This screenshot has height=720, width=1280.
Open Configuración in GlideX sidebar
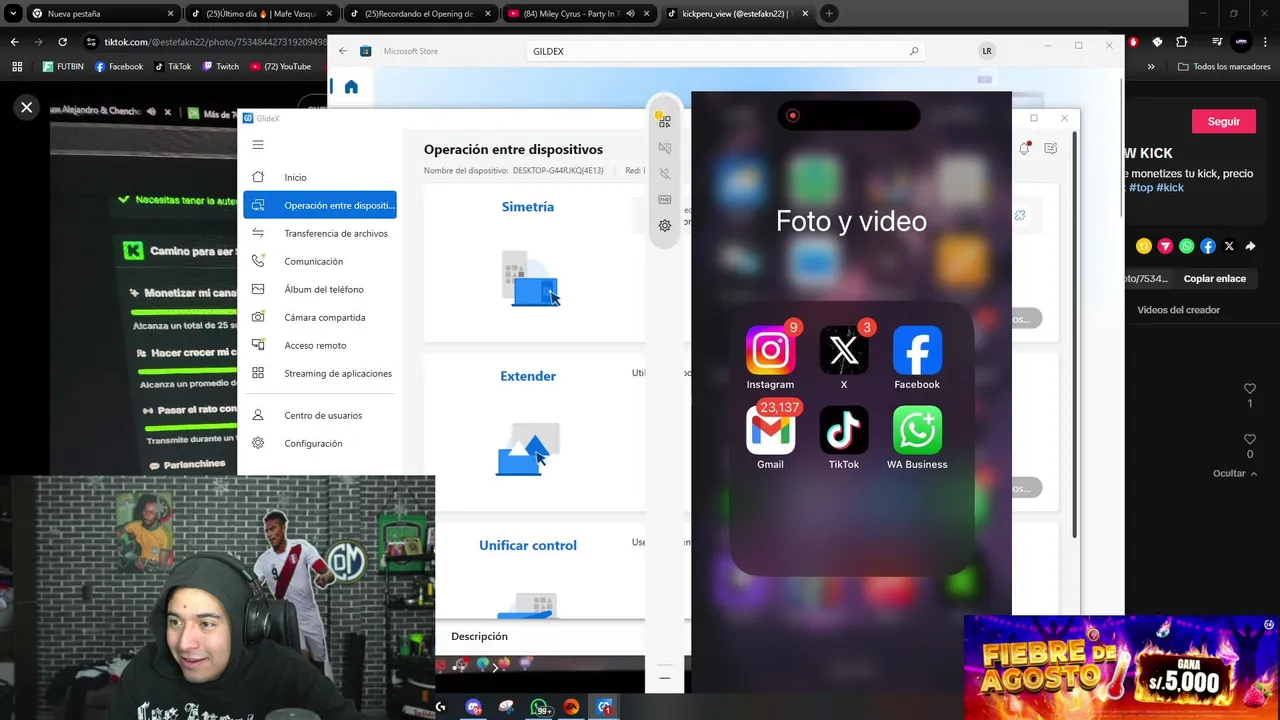click(x=320, y=443)
